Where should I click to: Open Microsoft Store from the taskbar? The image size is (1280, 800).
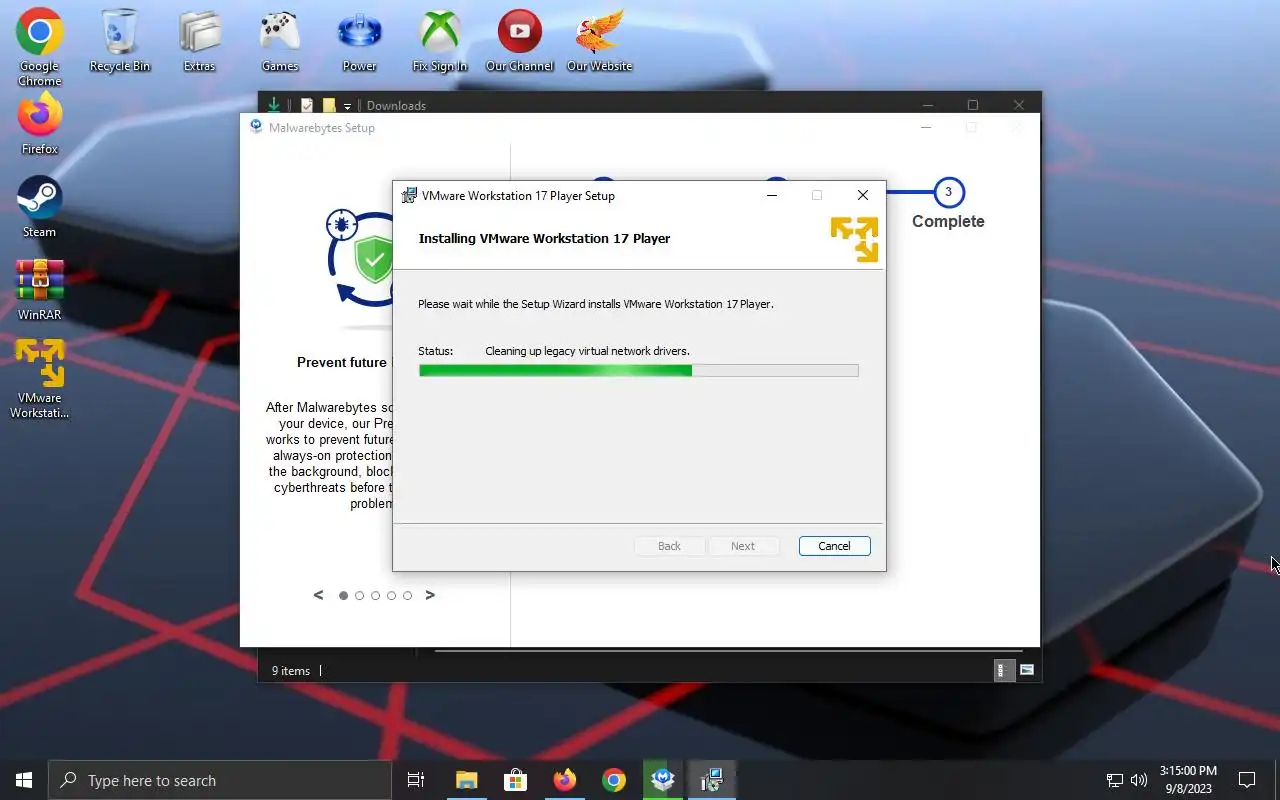click(516, 780)
